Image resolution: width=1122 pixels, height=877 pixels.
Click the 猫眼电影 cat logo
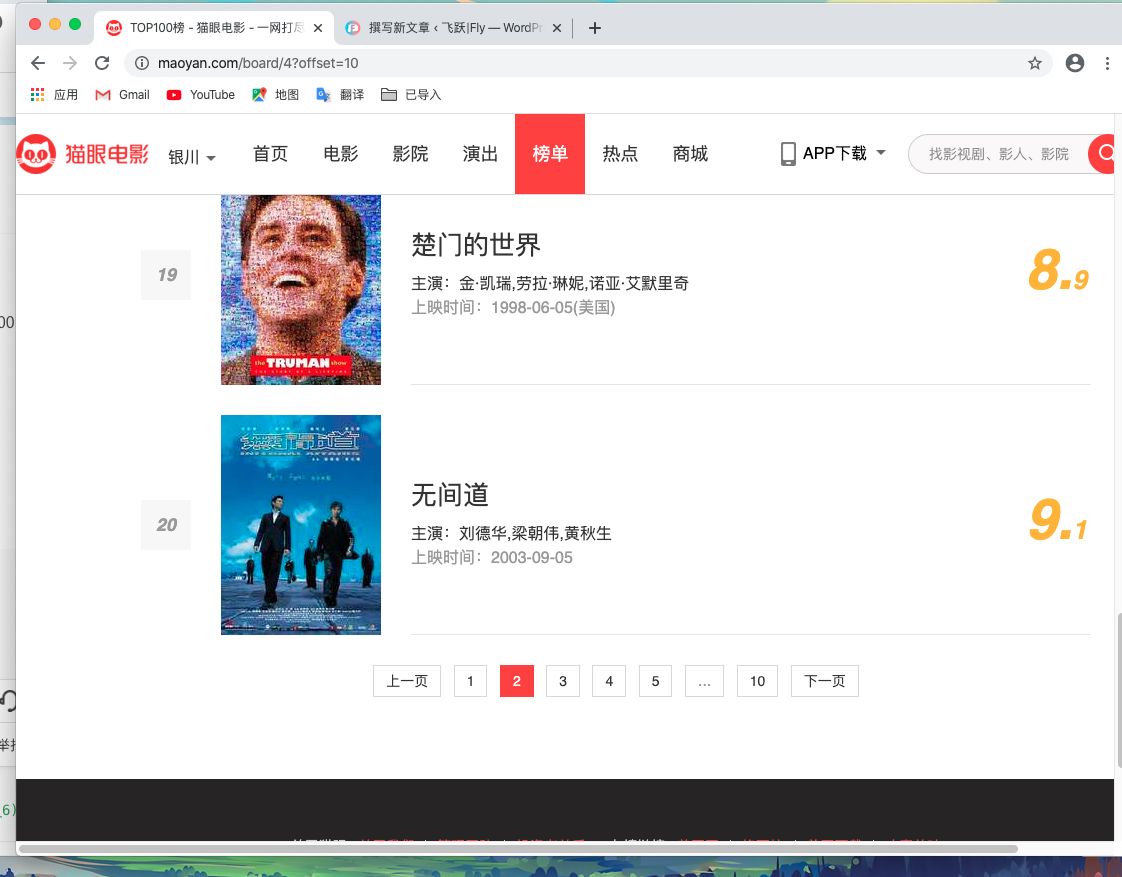(82, 154)
